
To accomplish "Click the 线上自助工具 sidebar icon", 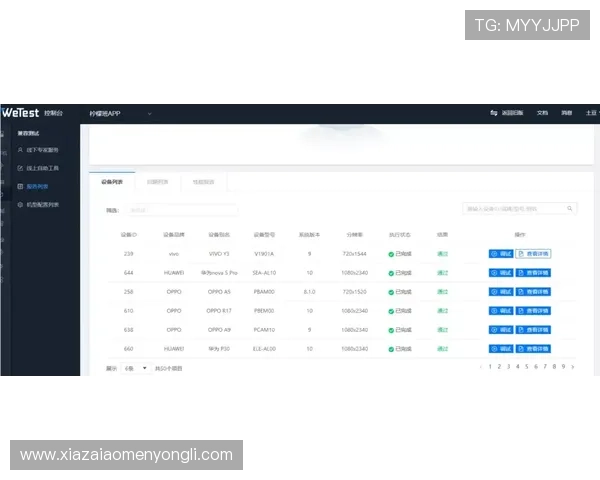I will click(x=20, y=168).
